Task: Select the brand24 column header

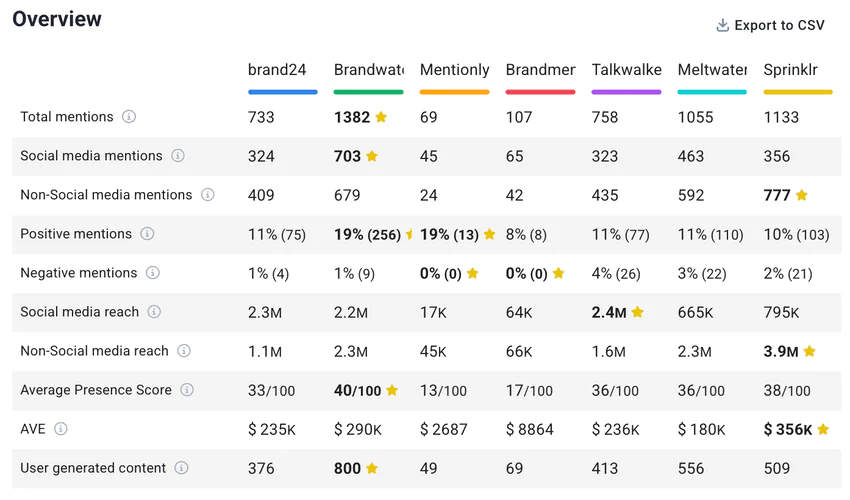Action: (x=277, y=70)
